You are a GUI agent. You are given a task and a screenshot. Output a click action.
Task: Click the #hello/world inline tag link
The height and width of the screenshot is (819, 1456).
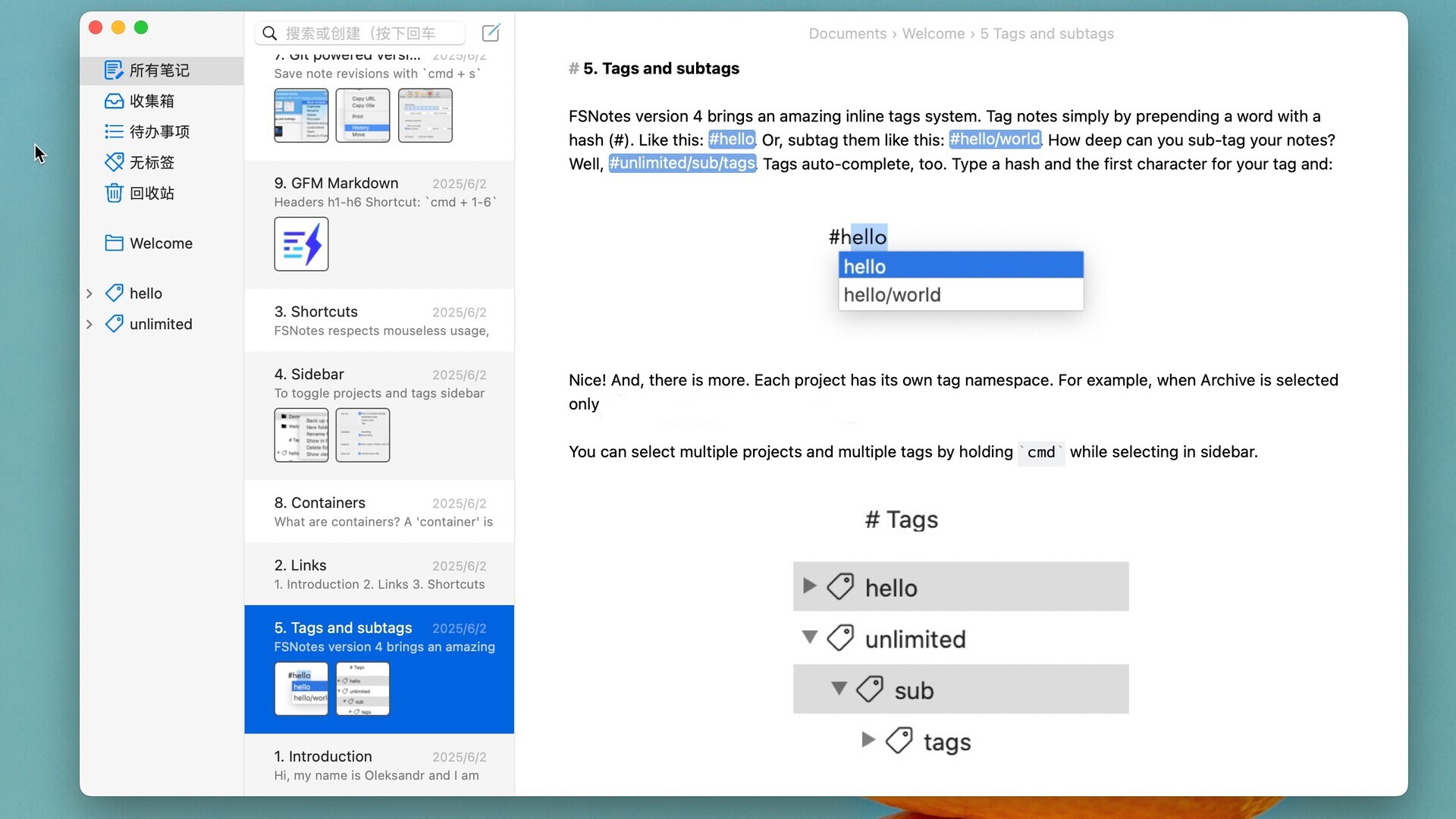995,140
